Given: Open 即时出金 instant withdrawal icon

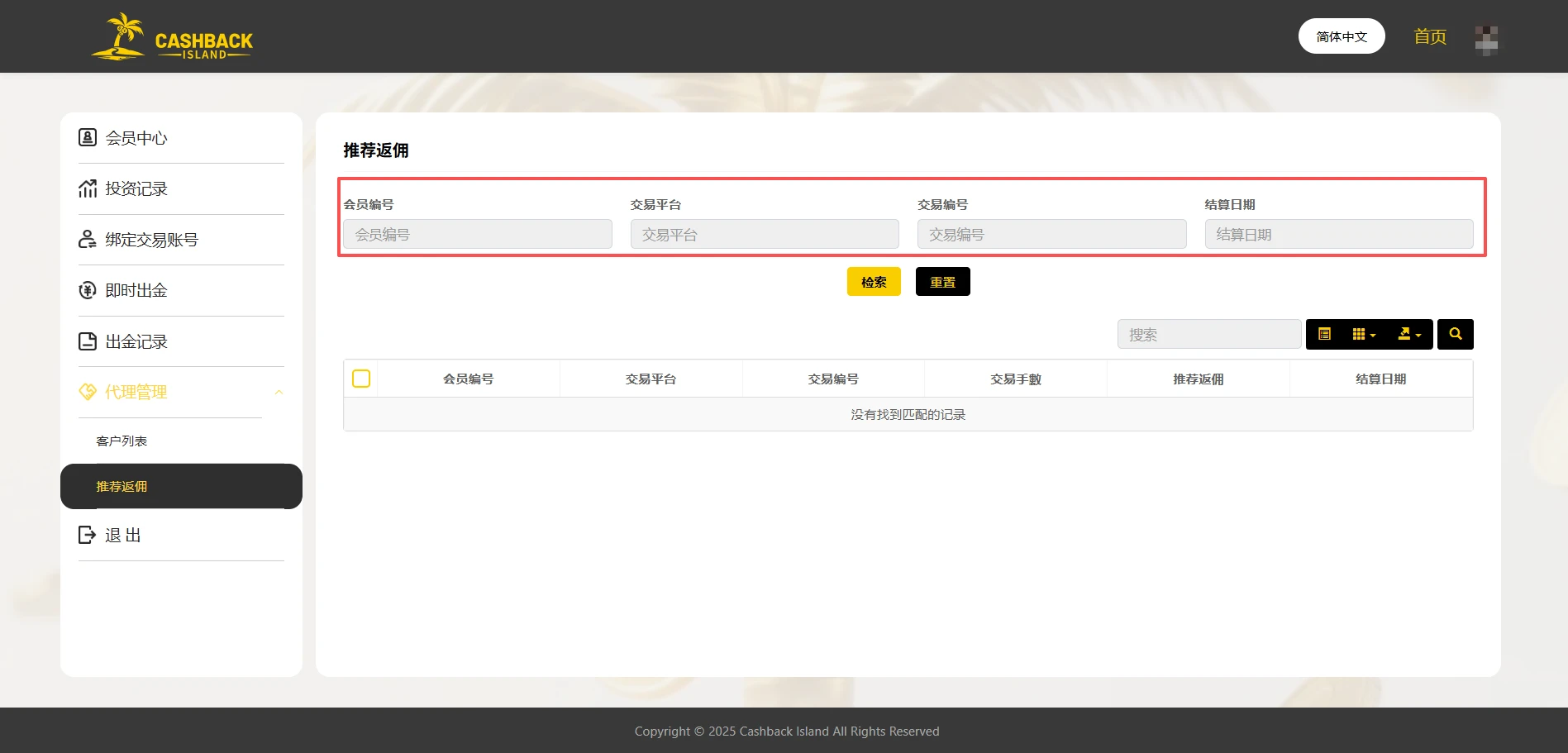Looking at the screenshot, I should [x=88, y=290].
